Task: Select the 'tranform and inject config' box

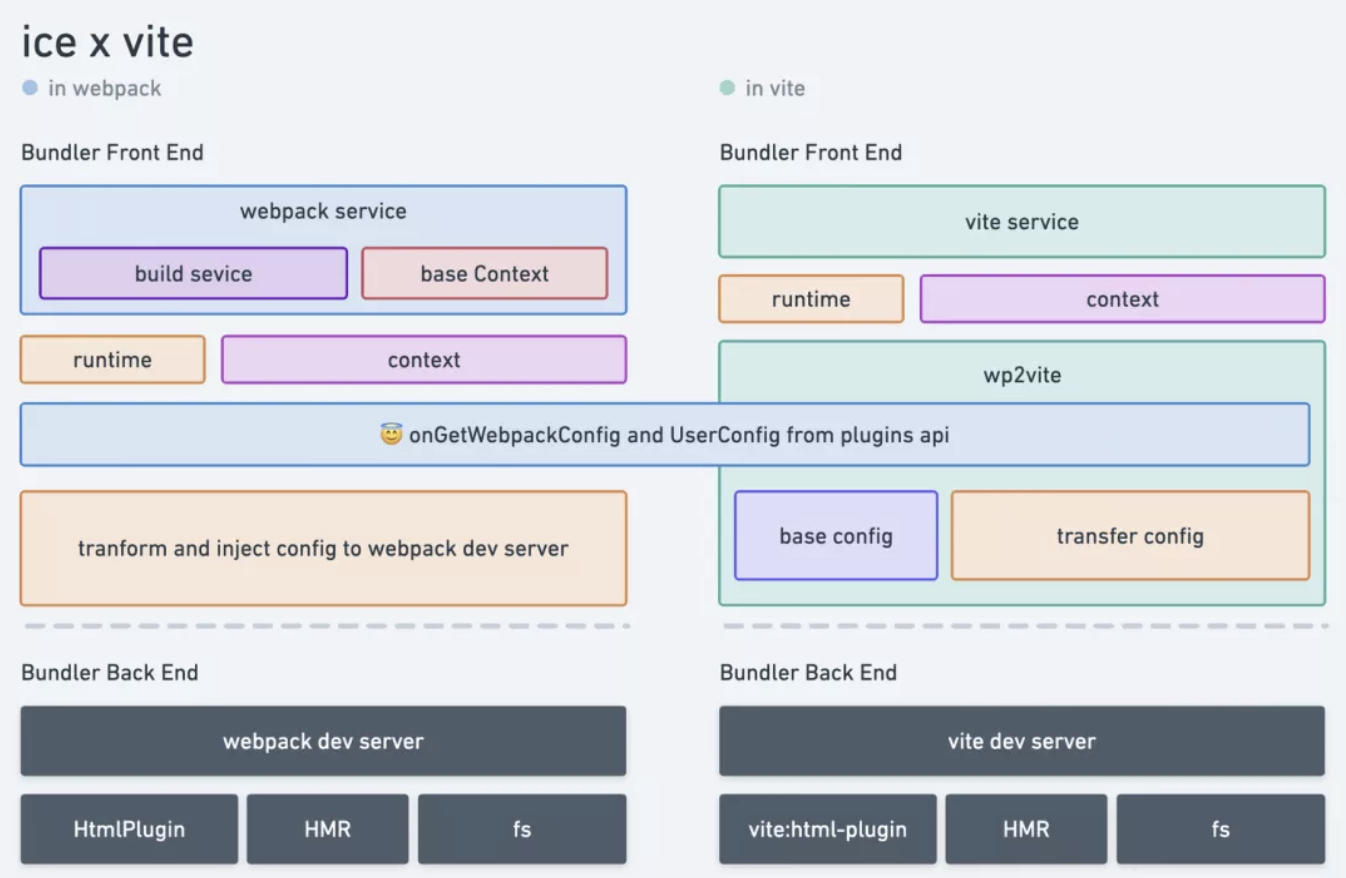Action: [x=323, y=548]
